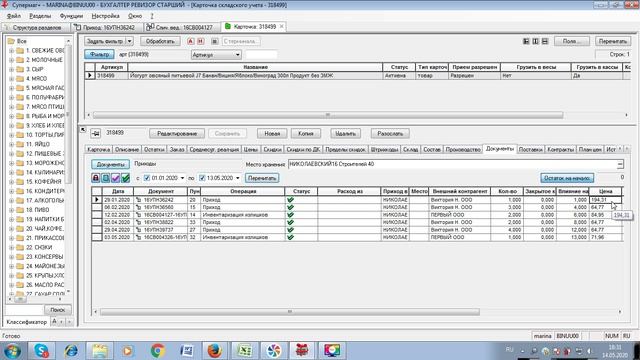Image resolution: width=640 pixels, height=360 pixels.
Task: Expand the 18. ПИВО tree node
Action: tap(11, 210)
